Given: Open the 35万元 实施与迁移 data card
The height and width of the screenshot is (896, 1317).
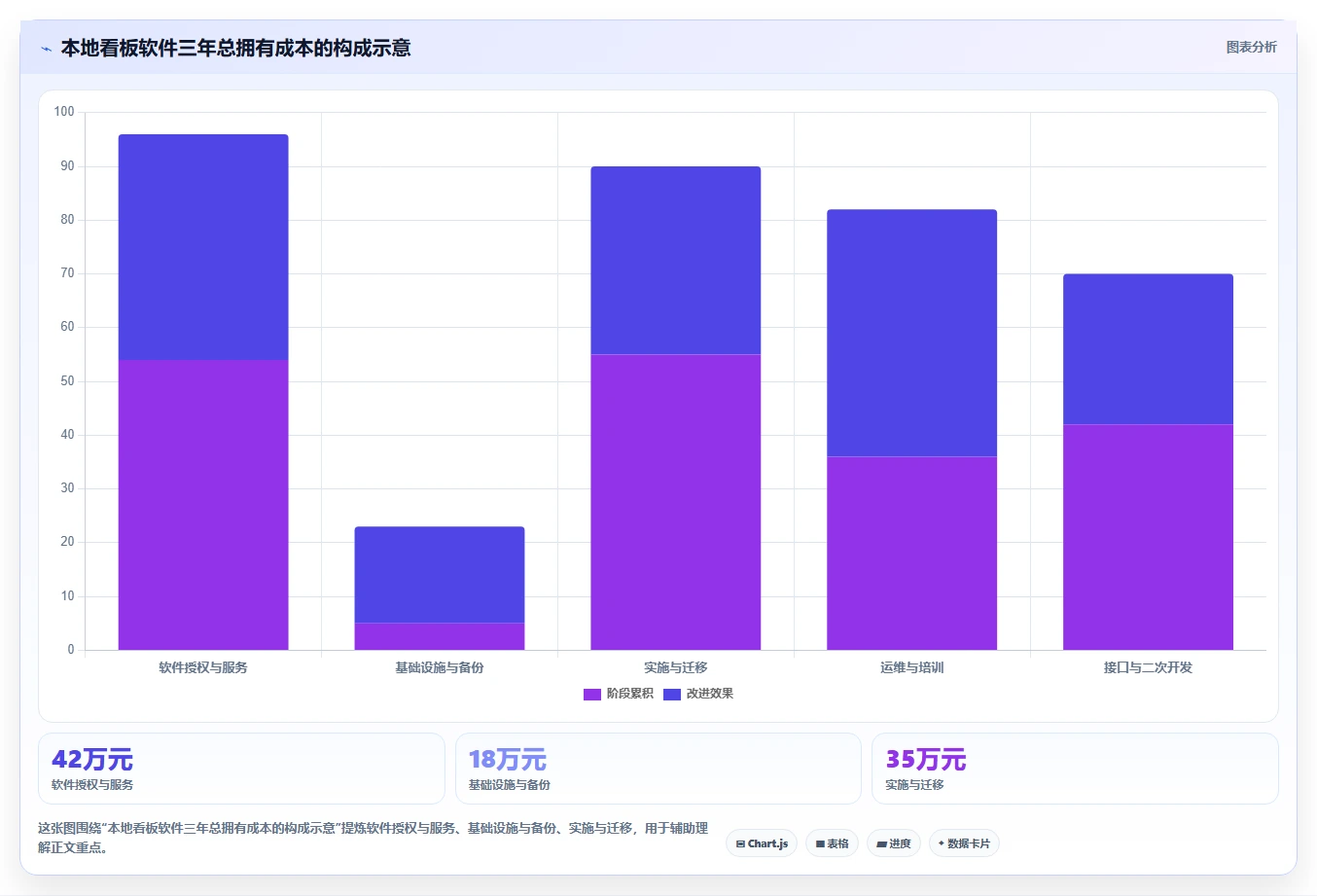Looking at the screenshot, I should coord(1075,769).
